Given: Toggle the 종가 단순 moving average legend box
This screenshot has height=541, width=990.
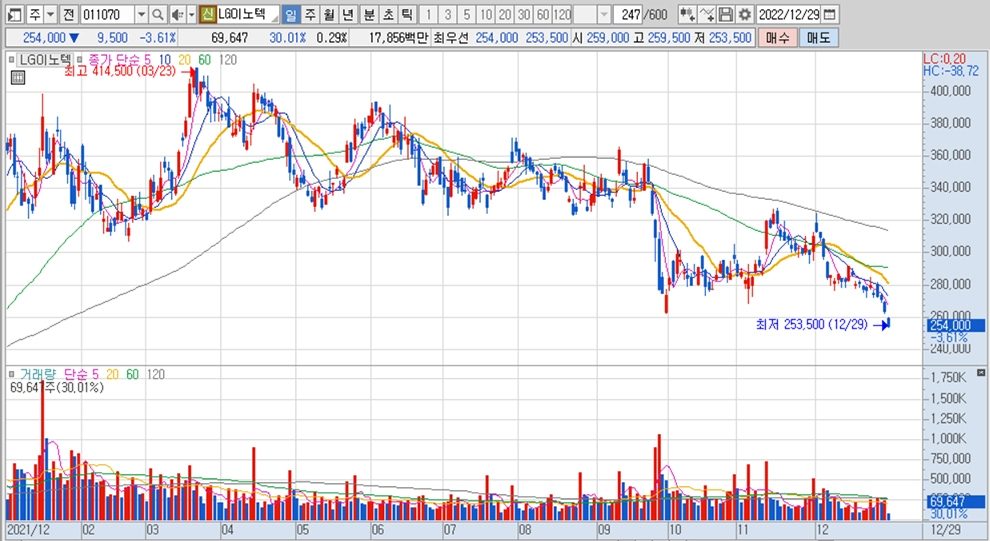Looking at the screenshot, I should (82, 60).
